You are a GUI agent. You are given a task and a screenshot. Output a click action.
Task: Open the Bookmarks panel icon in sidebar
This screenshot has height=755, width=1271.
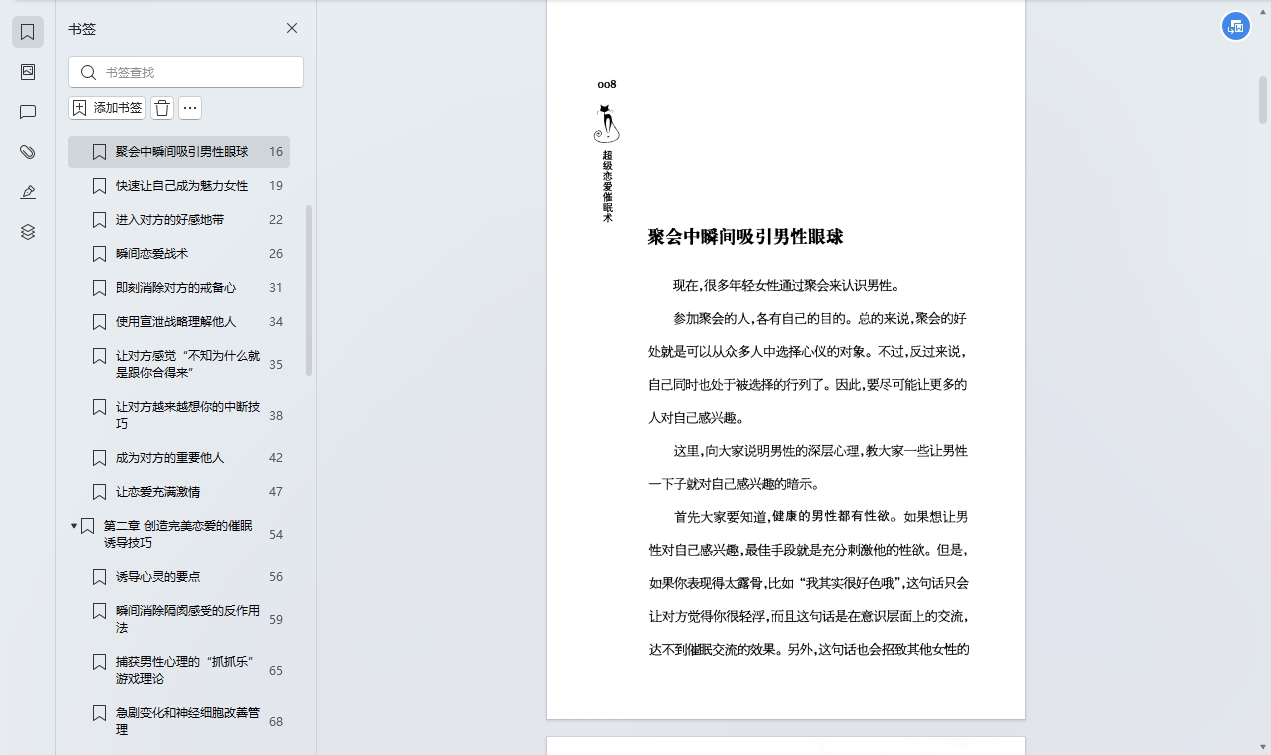28,32
